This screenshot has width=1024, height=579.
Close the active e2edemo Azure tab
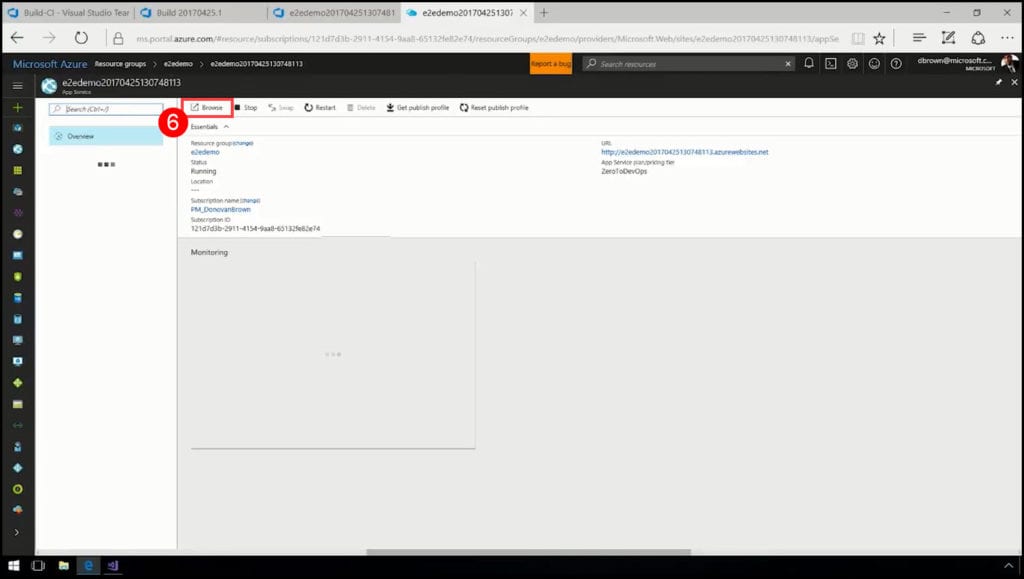click(523, 12)
